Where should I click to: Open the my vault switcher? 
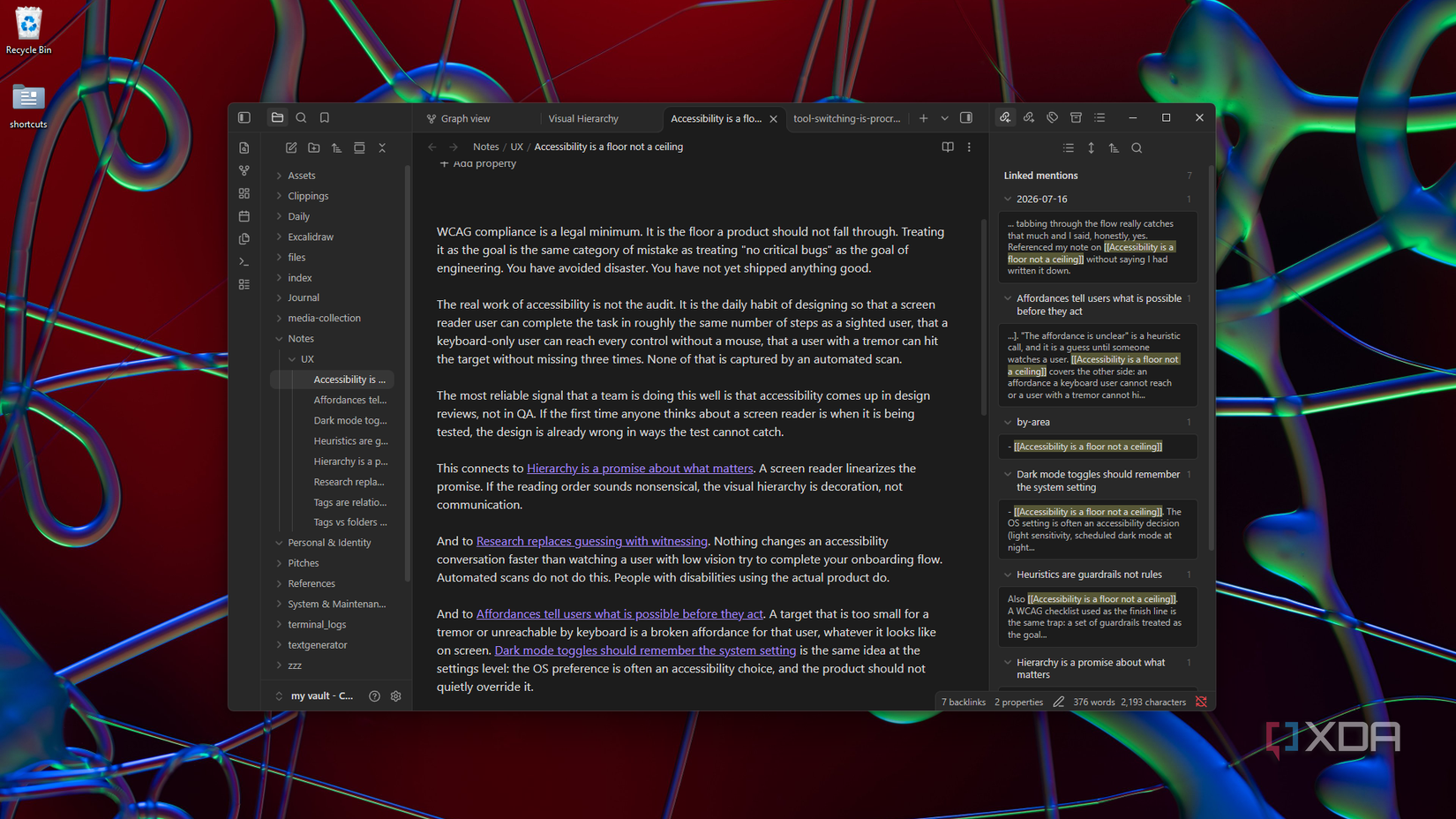click(x=316, y=696)
